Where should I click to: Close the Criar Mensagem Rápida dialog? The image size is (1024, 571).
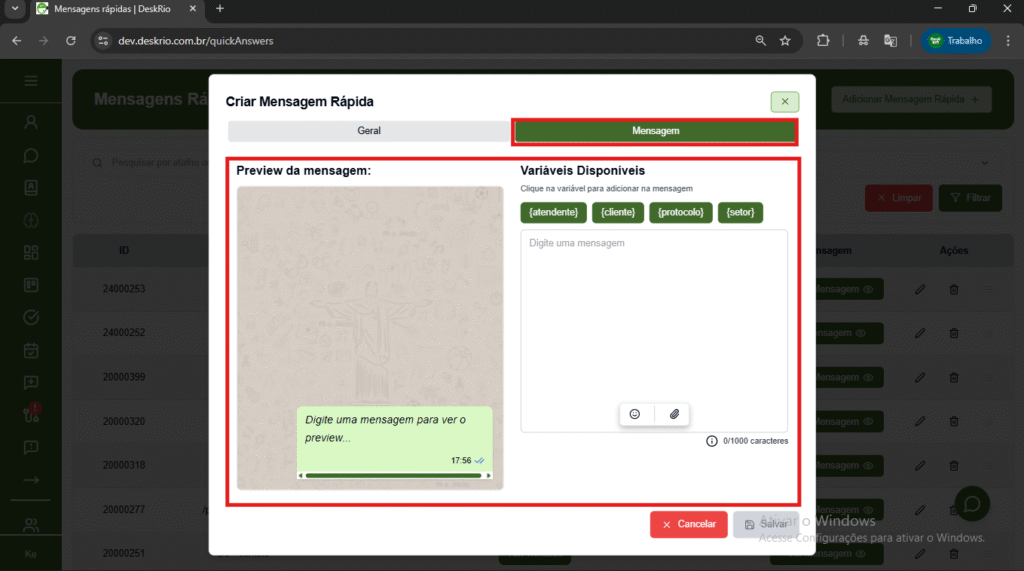[x=784, y=101]
